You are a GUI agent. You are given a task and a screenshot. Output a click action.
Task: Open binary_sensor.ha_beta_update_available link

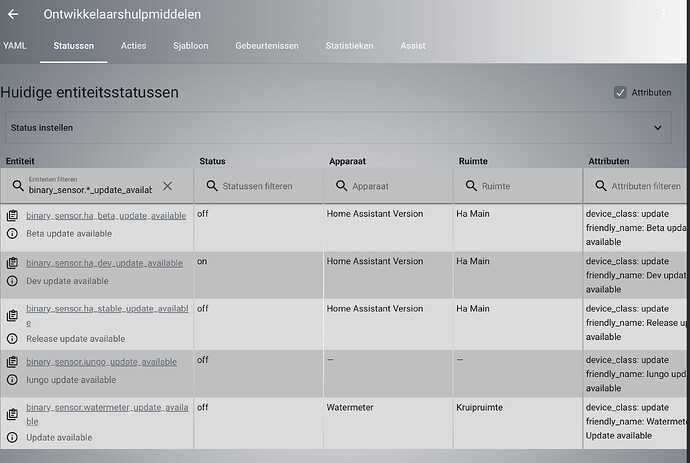click(x=106, y=216)
